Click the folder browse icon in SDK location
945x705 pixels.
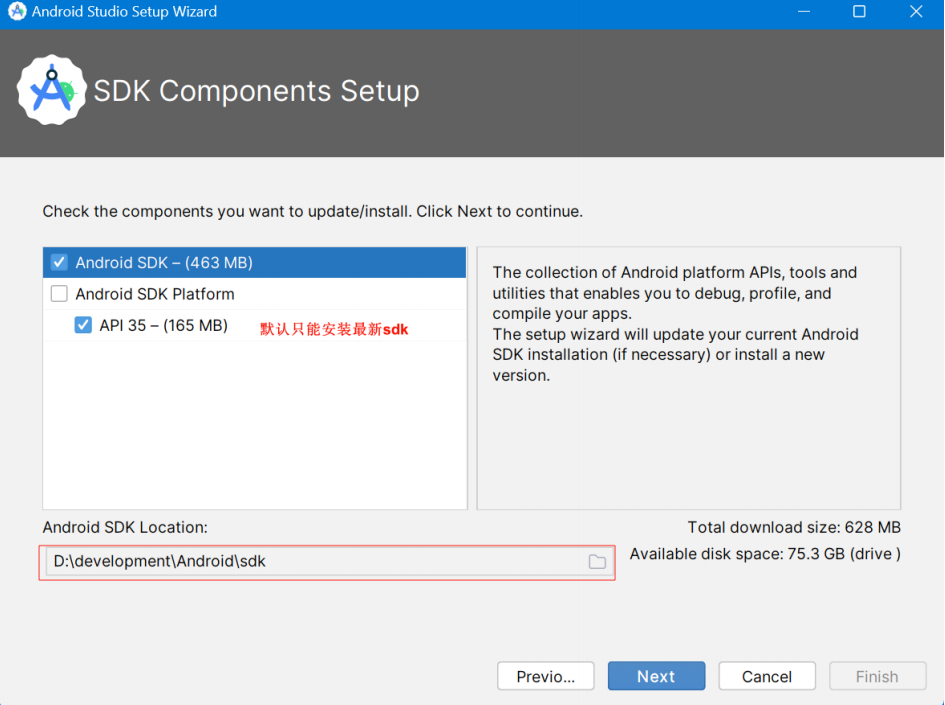tap(597, 562)
